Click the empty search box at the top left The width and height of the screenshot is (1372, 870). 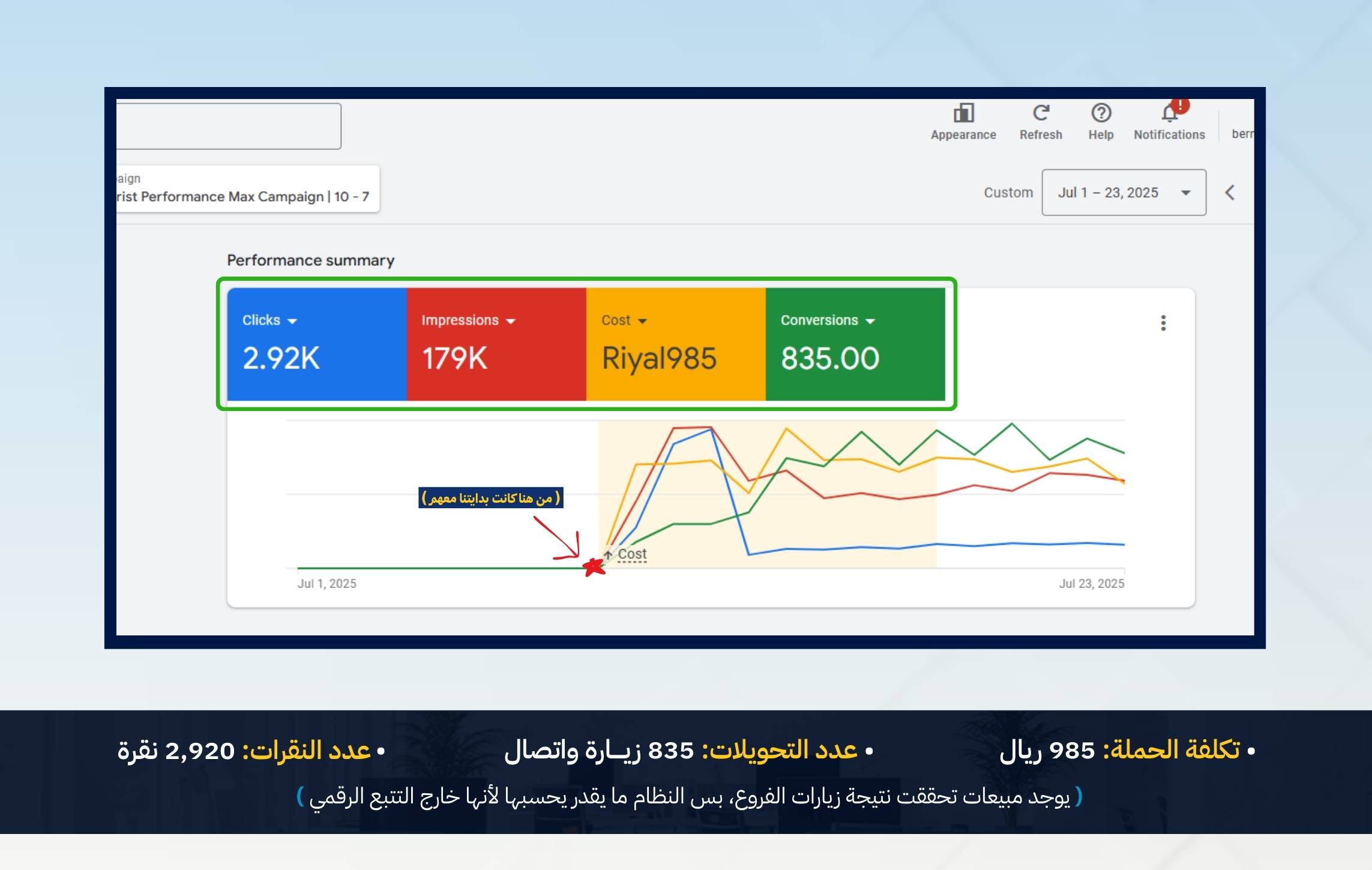(228, 126)
